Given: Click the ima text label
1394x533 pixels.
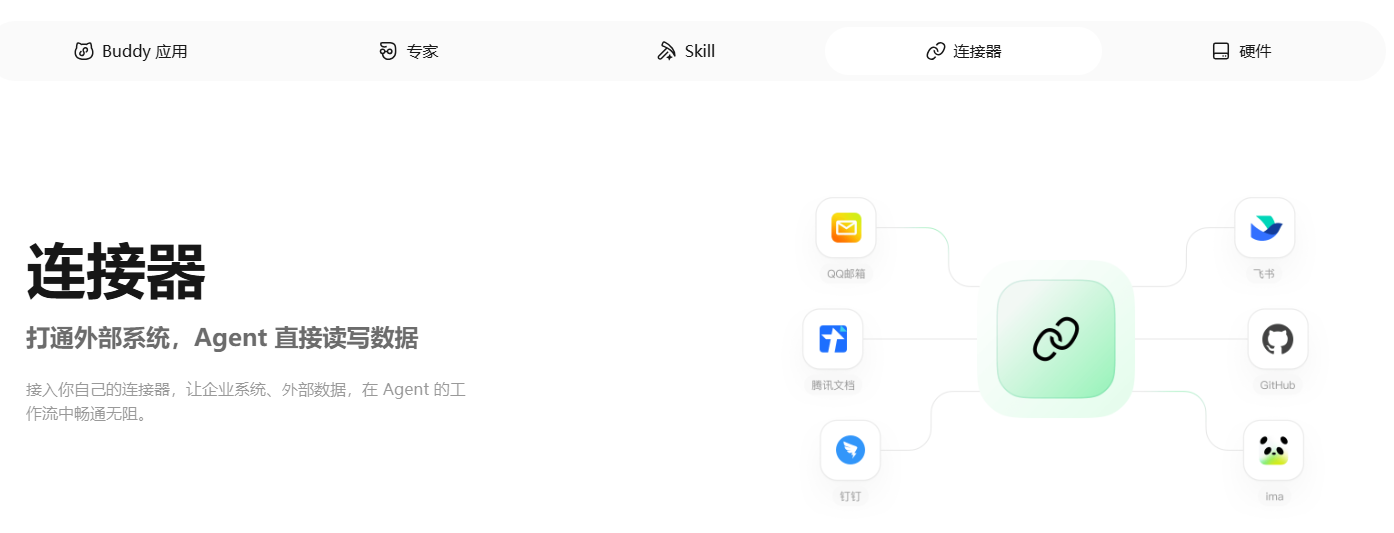Looking at the screenshot, I should click(x=1273, y=496).
